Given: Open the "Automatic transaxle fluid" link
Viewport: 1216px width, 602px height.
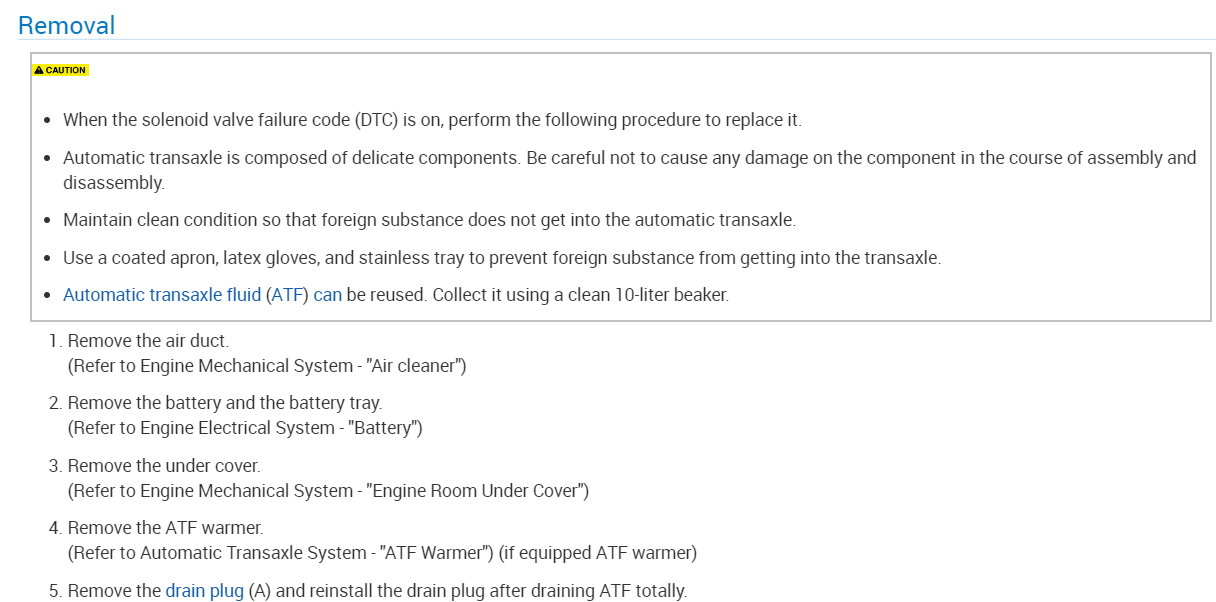Looking at the screenshot, I should pyautogui.click(x=161, y=295).
